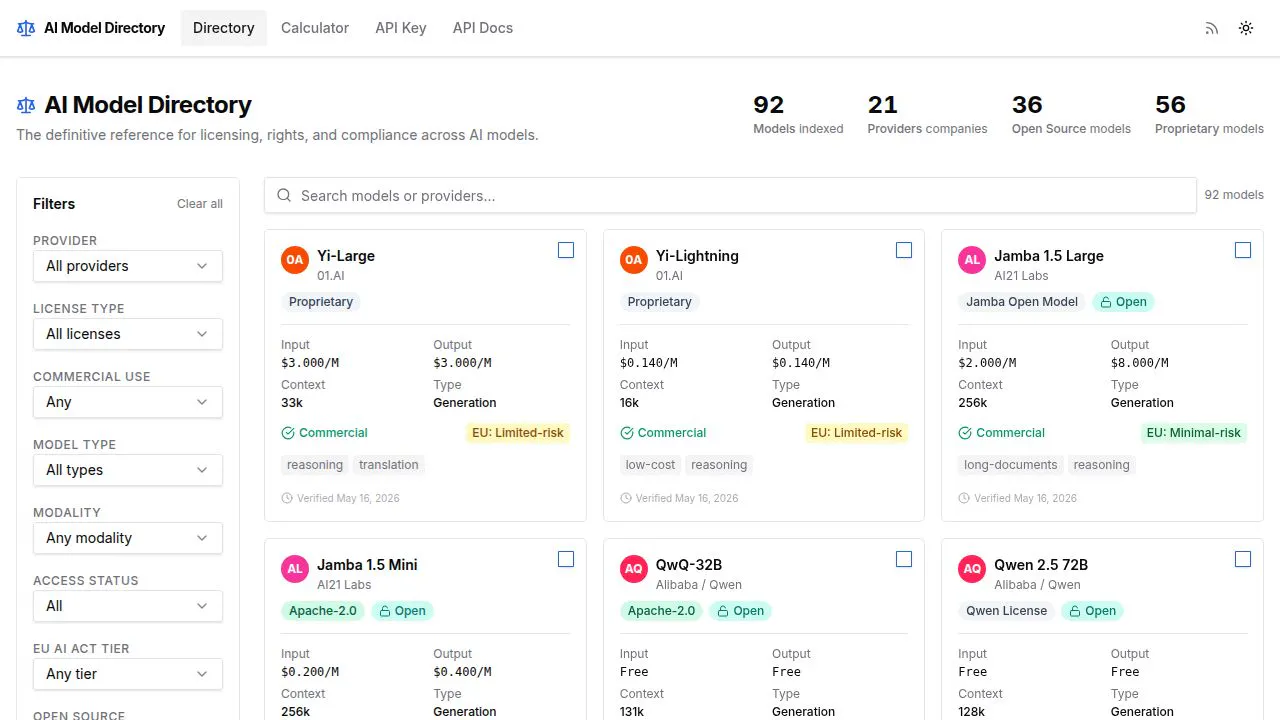Click the EU: Limited-risk badge on Yi-Large

[x=518, y=433]
